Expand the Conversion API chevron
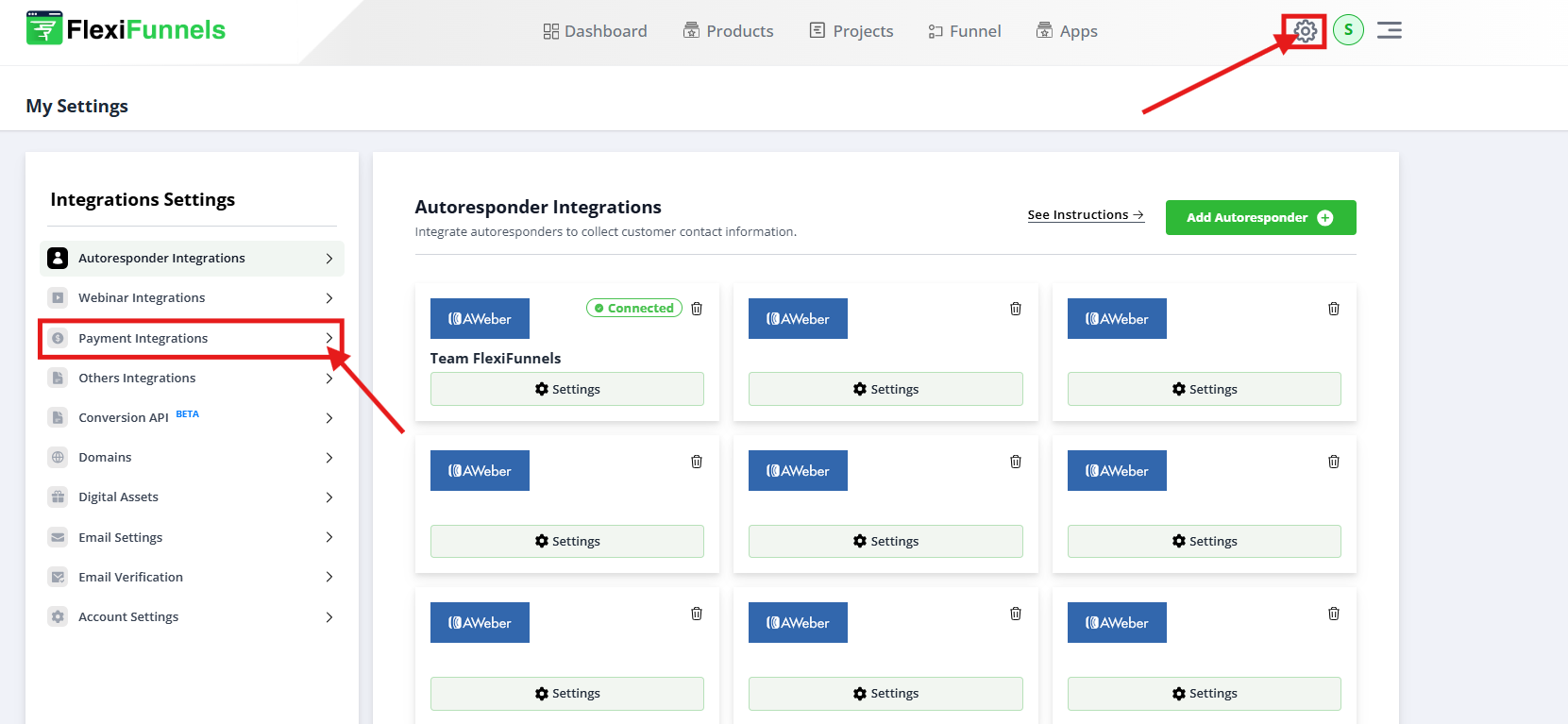 [x=329, y=417]
